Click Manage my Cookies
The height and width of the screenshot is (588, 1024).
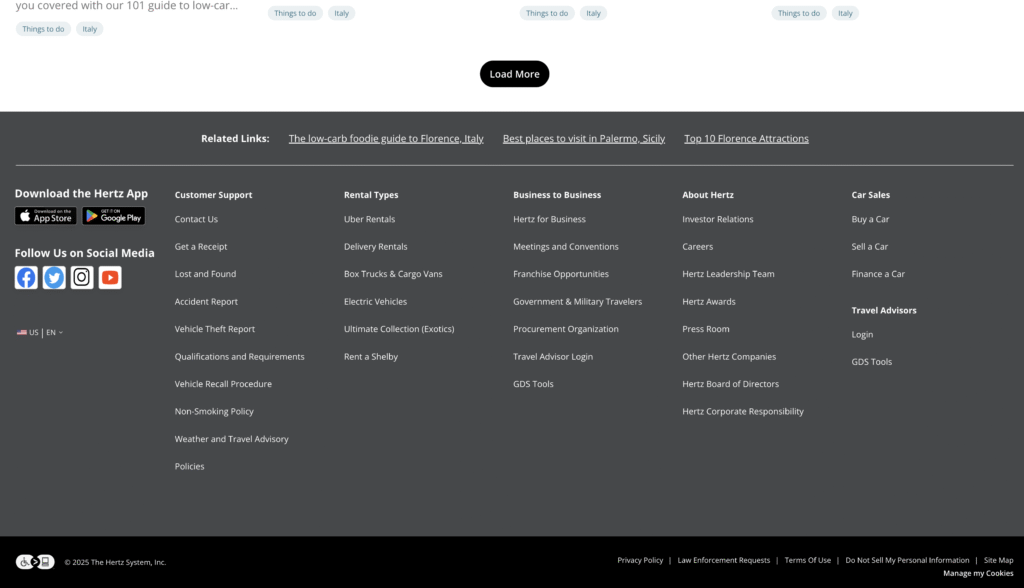[x=977, y=574]
